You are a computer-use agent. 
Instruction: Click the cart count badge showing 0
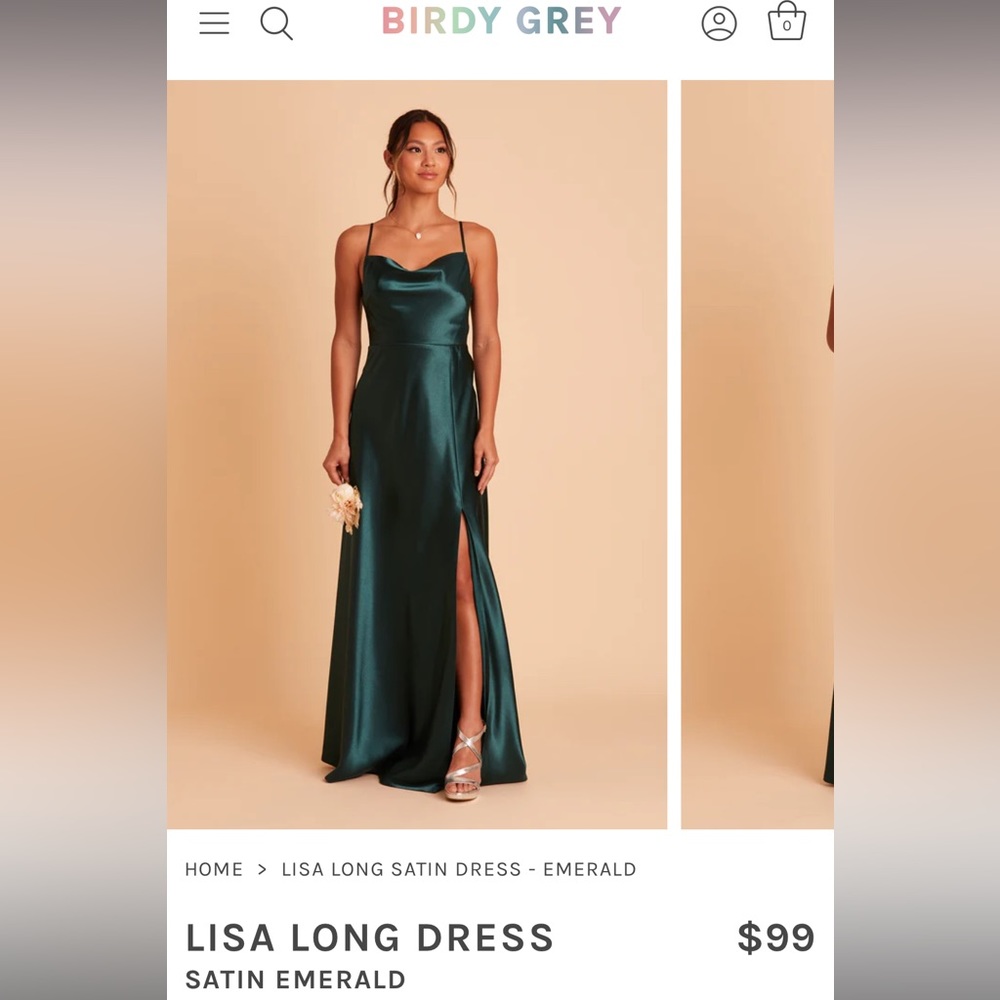click(x=789, y=24)
